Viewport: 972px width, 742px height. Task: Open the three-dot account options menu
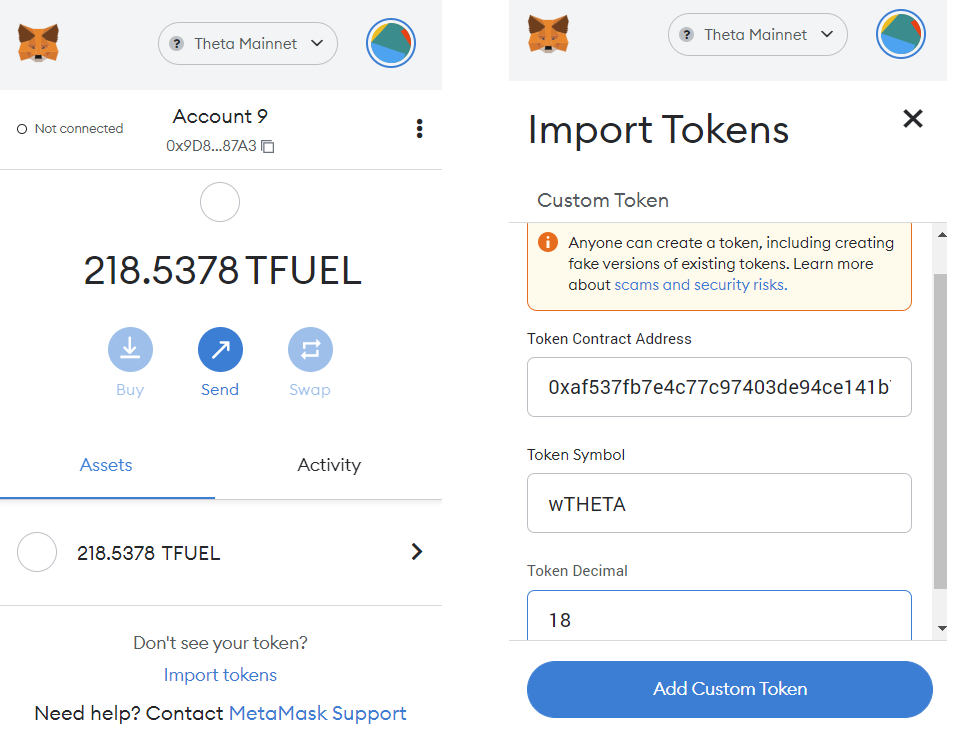pos(420,128)
